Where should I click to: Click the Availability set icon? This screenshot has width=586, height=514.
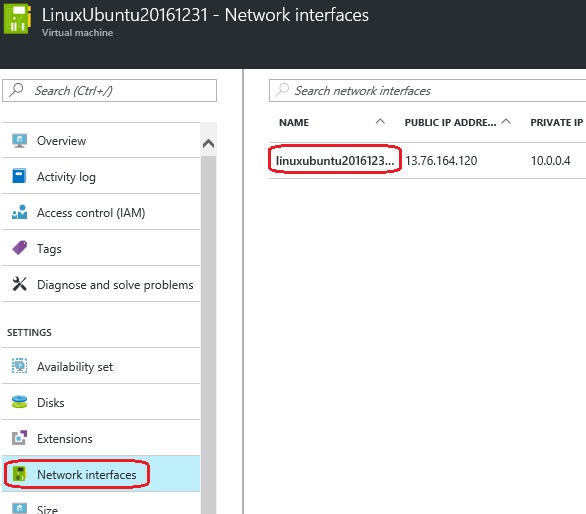[19, 366]
